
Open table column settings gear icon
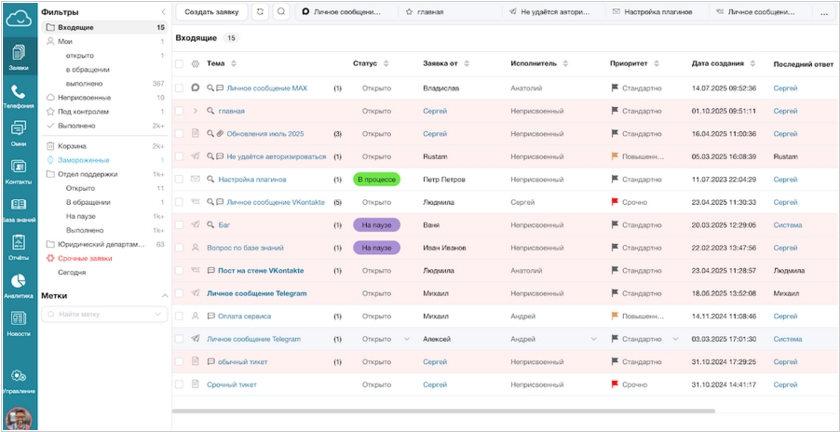pos(195,64)
